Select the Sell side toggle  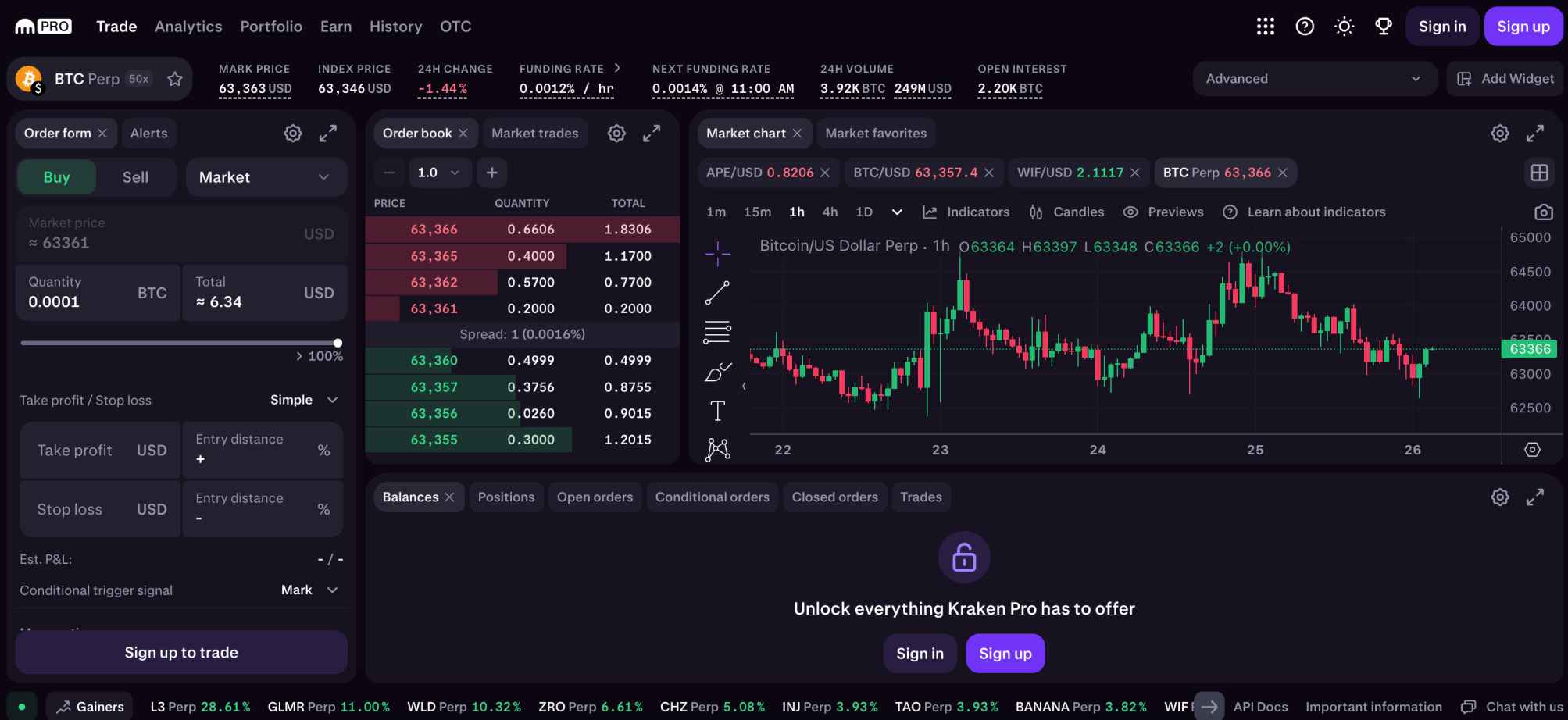[x=135, y=177]
